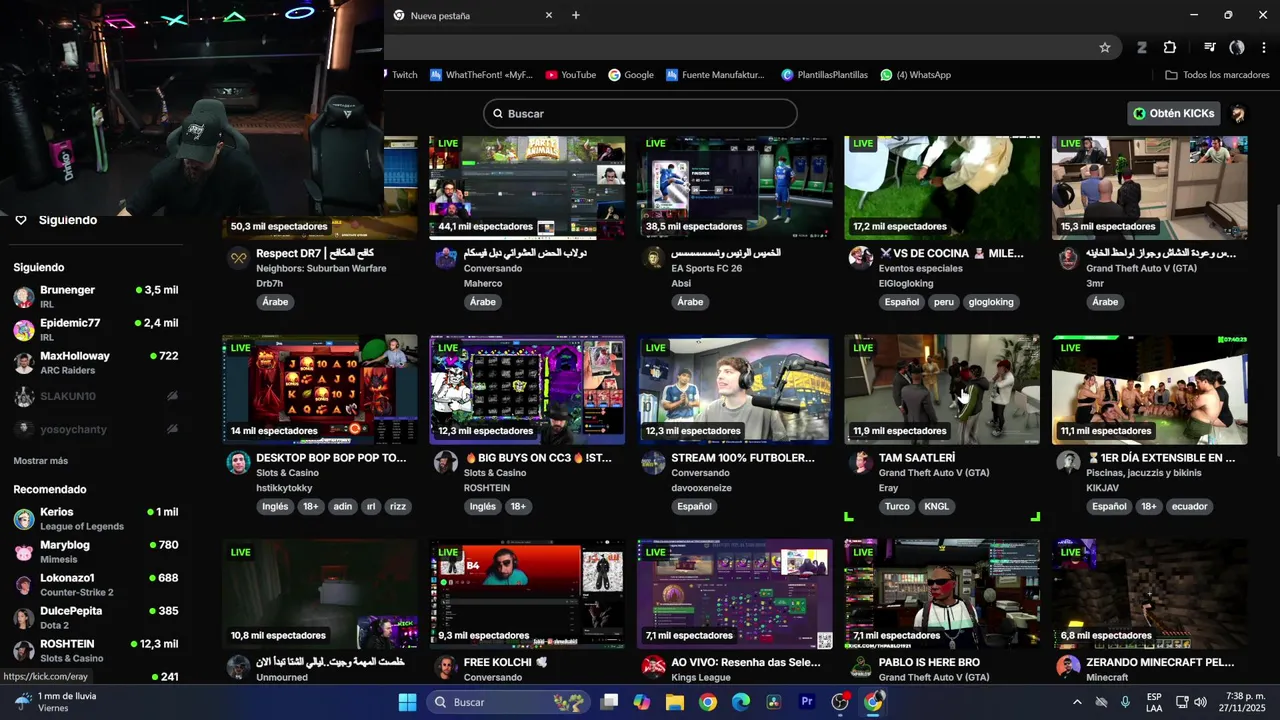Expand the Todos los marcadores folder
Image resolution: width=1280 pixels, height=720 pixels.
[1217, 75]
